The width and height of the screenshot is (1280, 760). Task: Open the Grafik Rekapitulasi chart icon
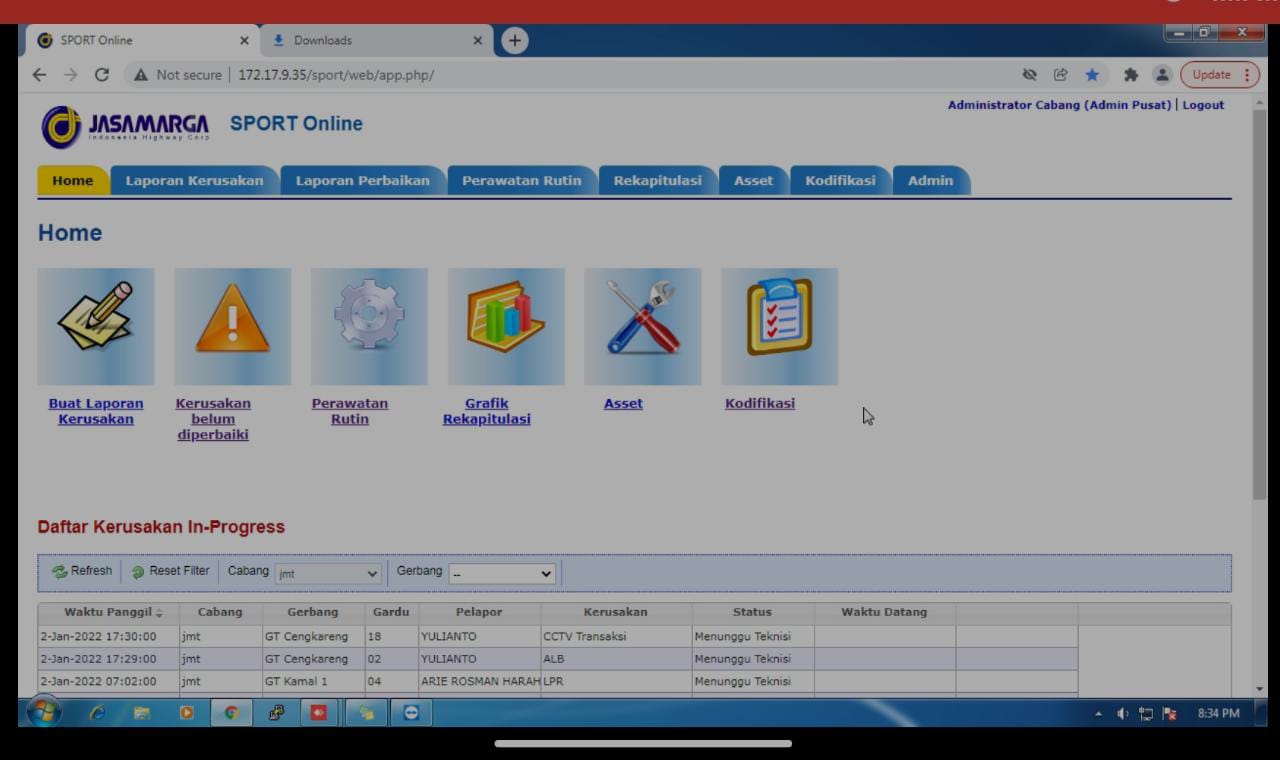[506, 326]
